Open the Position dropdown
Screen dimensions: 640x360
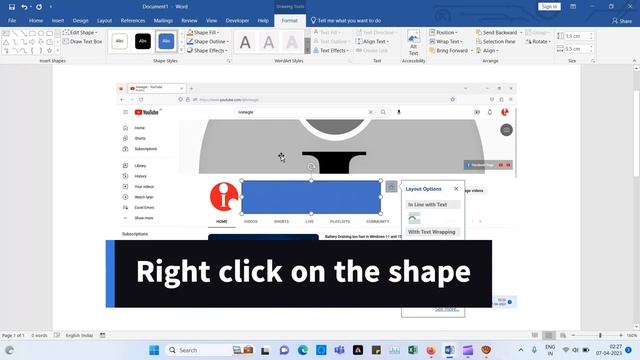[444, 32]
